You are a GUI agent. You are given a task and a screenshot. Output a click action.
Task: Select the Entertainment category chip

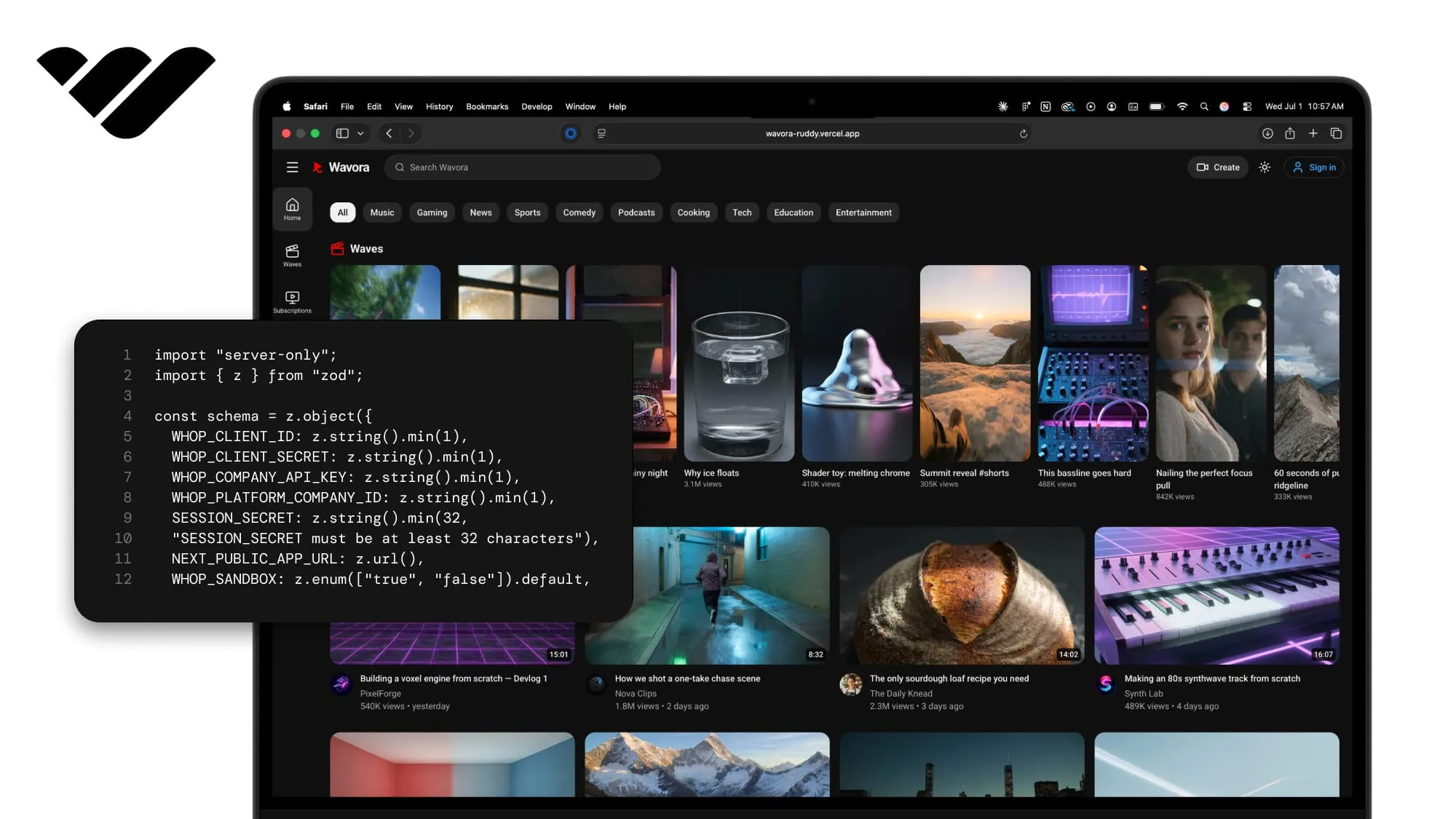point(863,213)
